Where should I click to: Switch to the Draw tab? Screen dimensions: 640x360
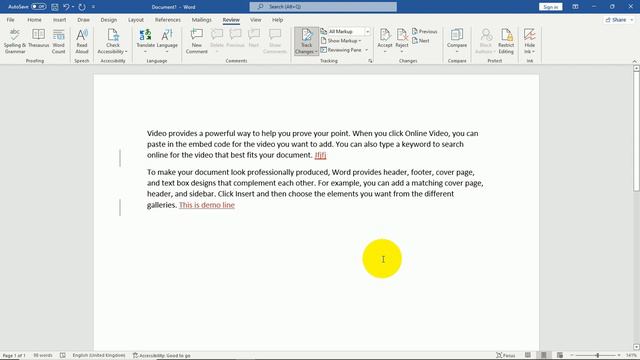83,20
